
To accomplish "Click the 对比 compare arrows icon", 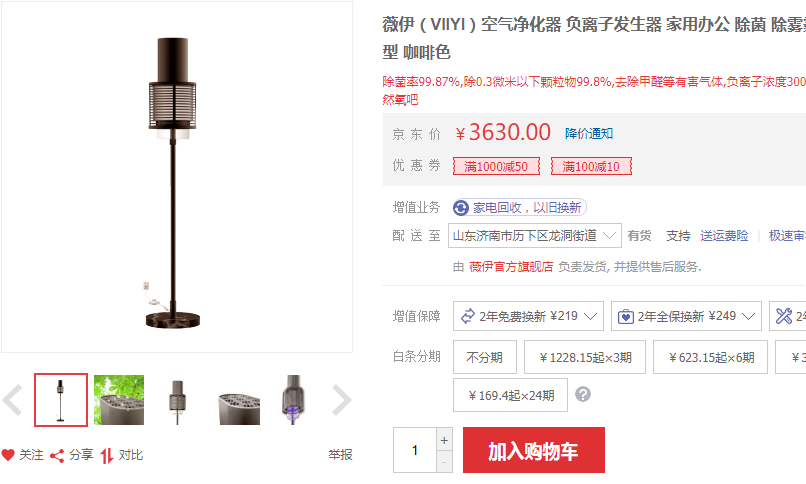I will coord(106,456).
